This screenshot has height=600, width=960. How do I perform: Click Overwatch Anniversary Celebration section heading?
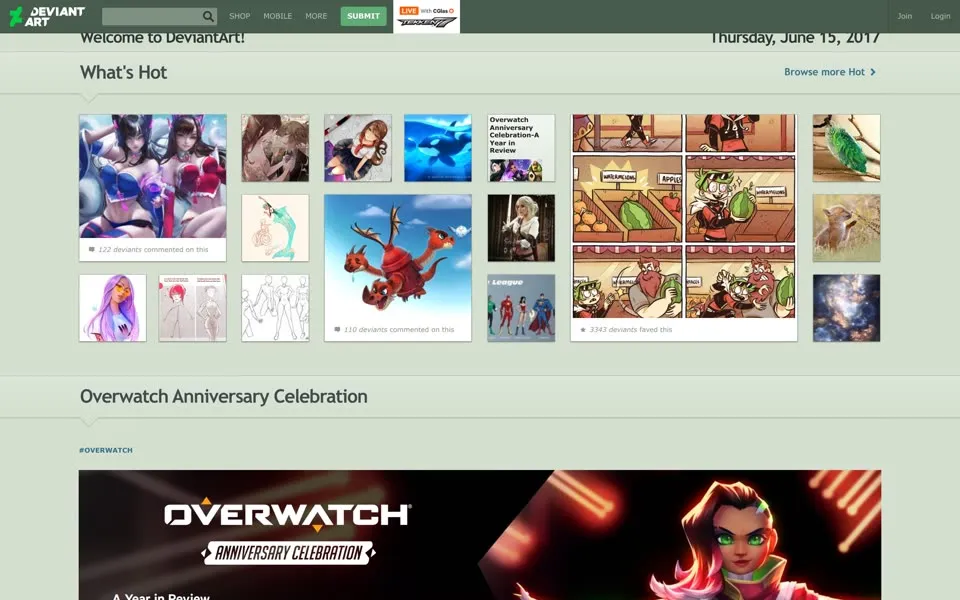(x=223, y=397)
